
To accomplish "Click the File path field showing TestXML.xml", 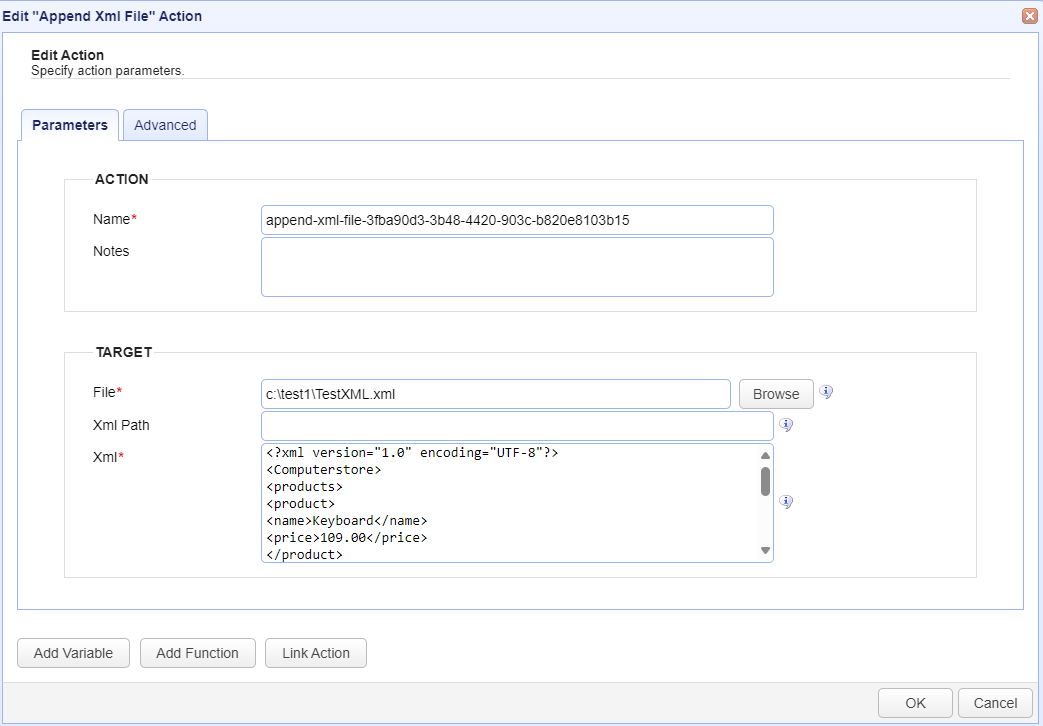I will [495, 393].
